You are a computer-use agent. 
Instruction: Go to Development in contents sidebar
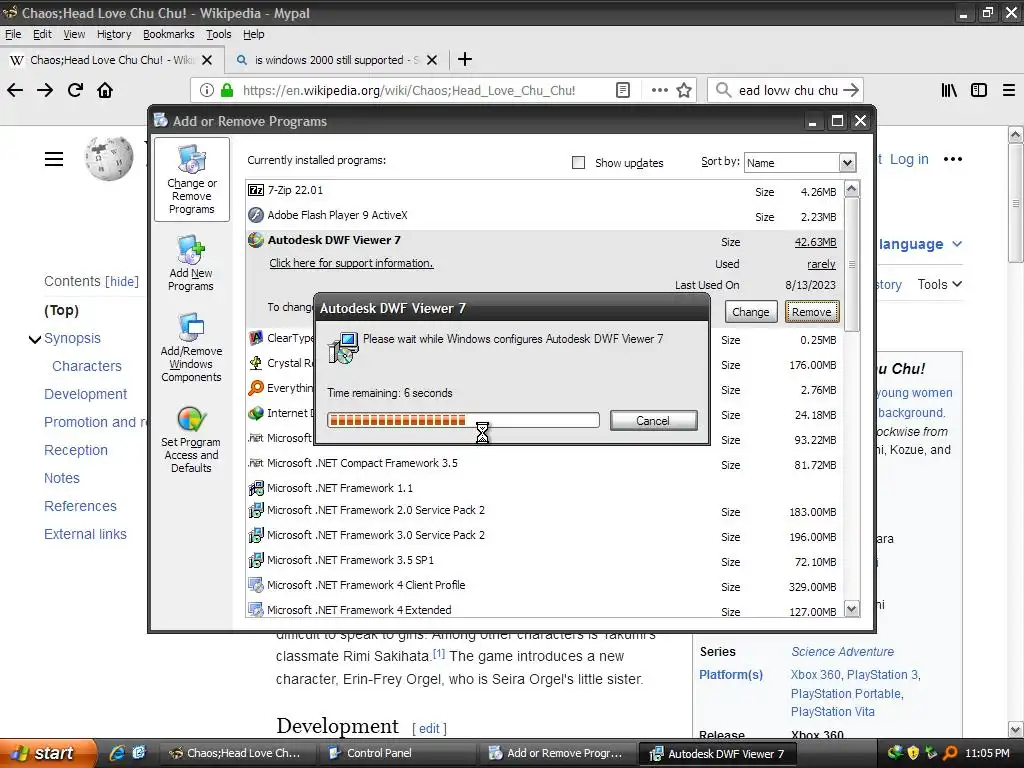pyautogui.click(x=86, y=394)
